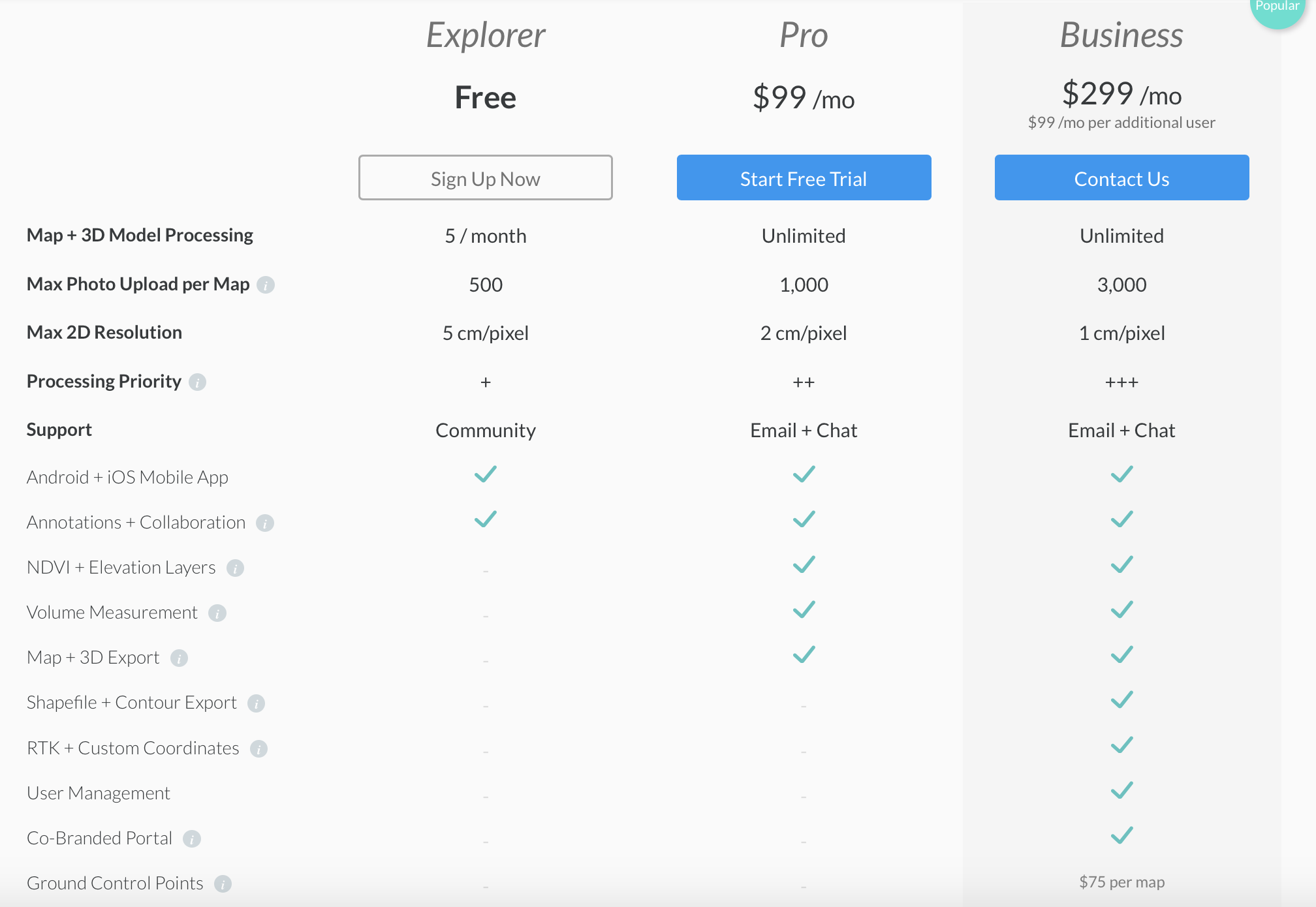Image resolution: width=1316 pixels, height=907 pixels.
Task: Click Pro checkmark for Volume Measurement
Action: [x=804, y=609]
